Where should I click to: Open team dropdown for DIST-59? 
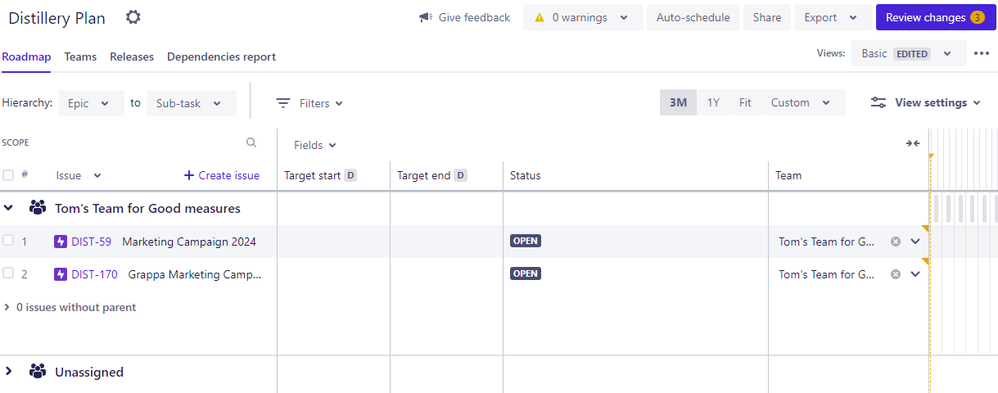tap(915, 241)
